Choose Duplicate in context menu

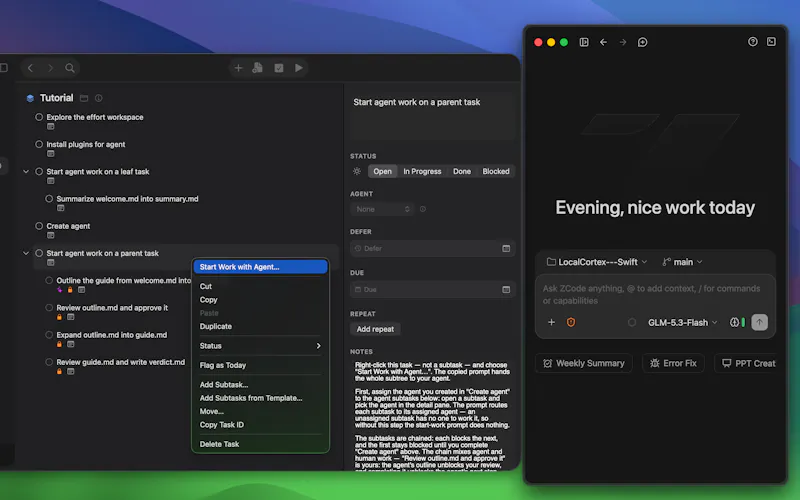[260, 326]
